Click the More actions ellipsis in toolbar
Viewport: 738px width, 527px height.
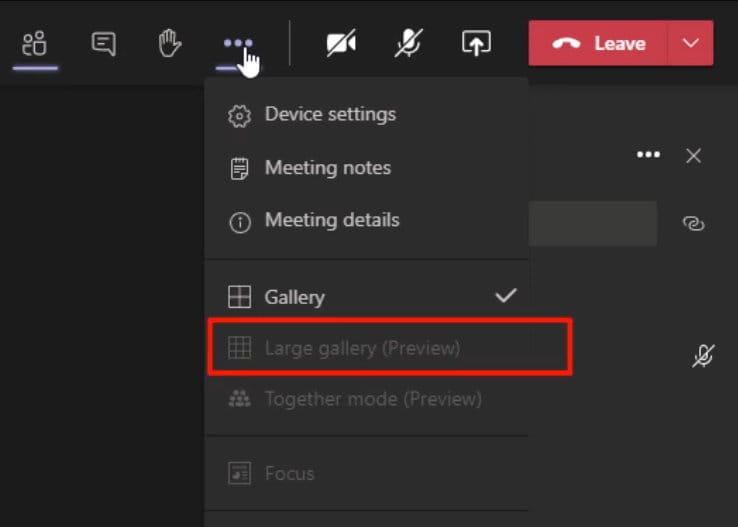238,44
